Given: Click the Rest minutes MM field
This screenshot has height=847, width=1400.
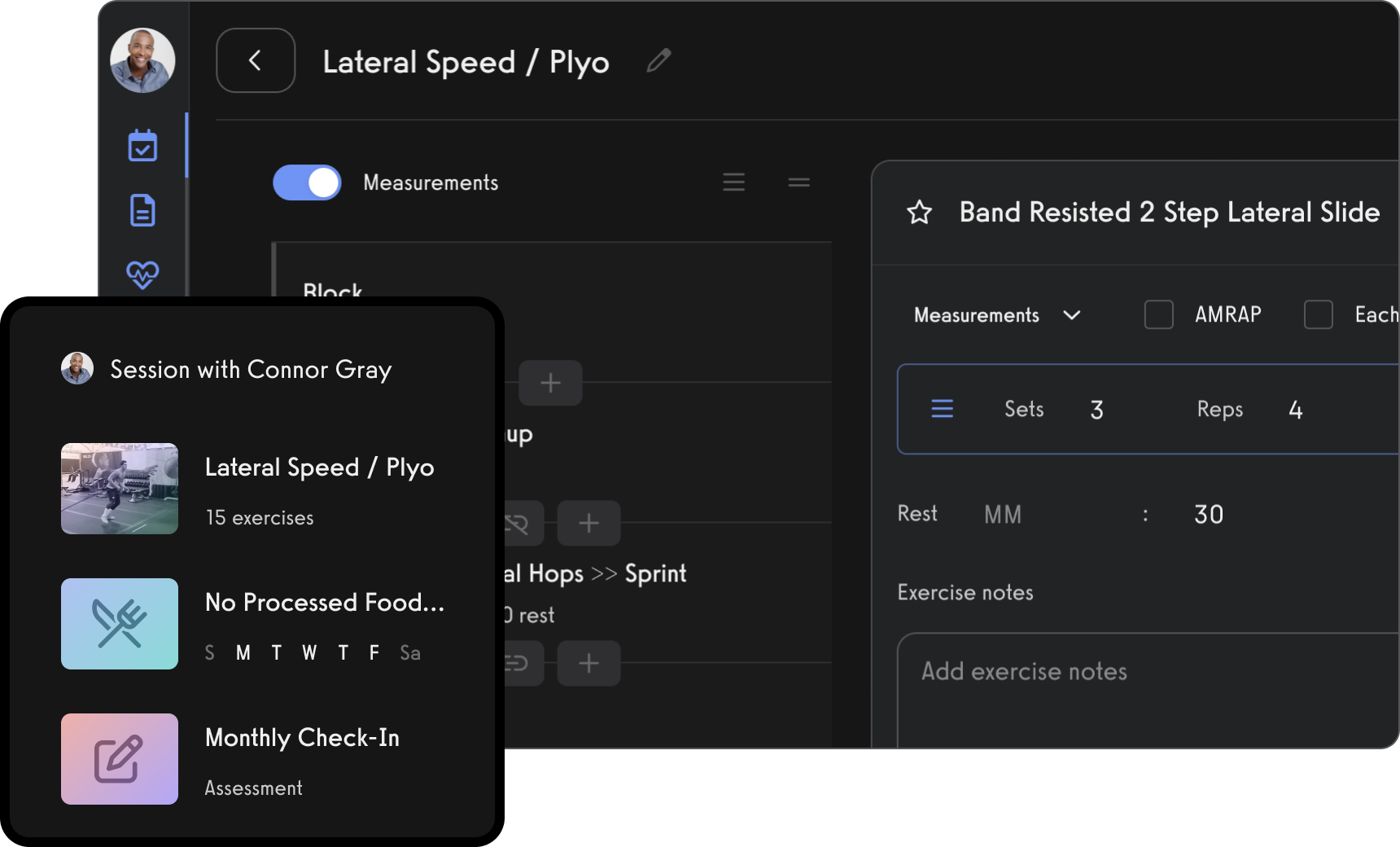Looking at the screenshot, I should click(1003, 515).
